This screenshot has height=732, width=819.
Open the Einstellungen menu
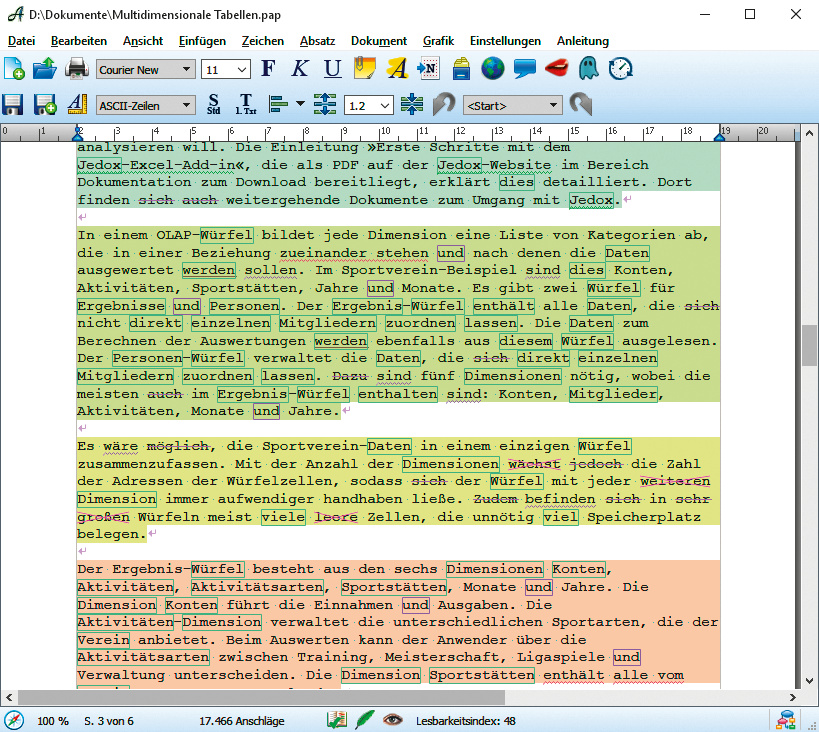click(505, 41)
